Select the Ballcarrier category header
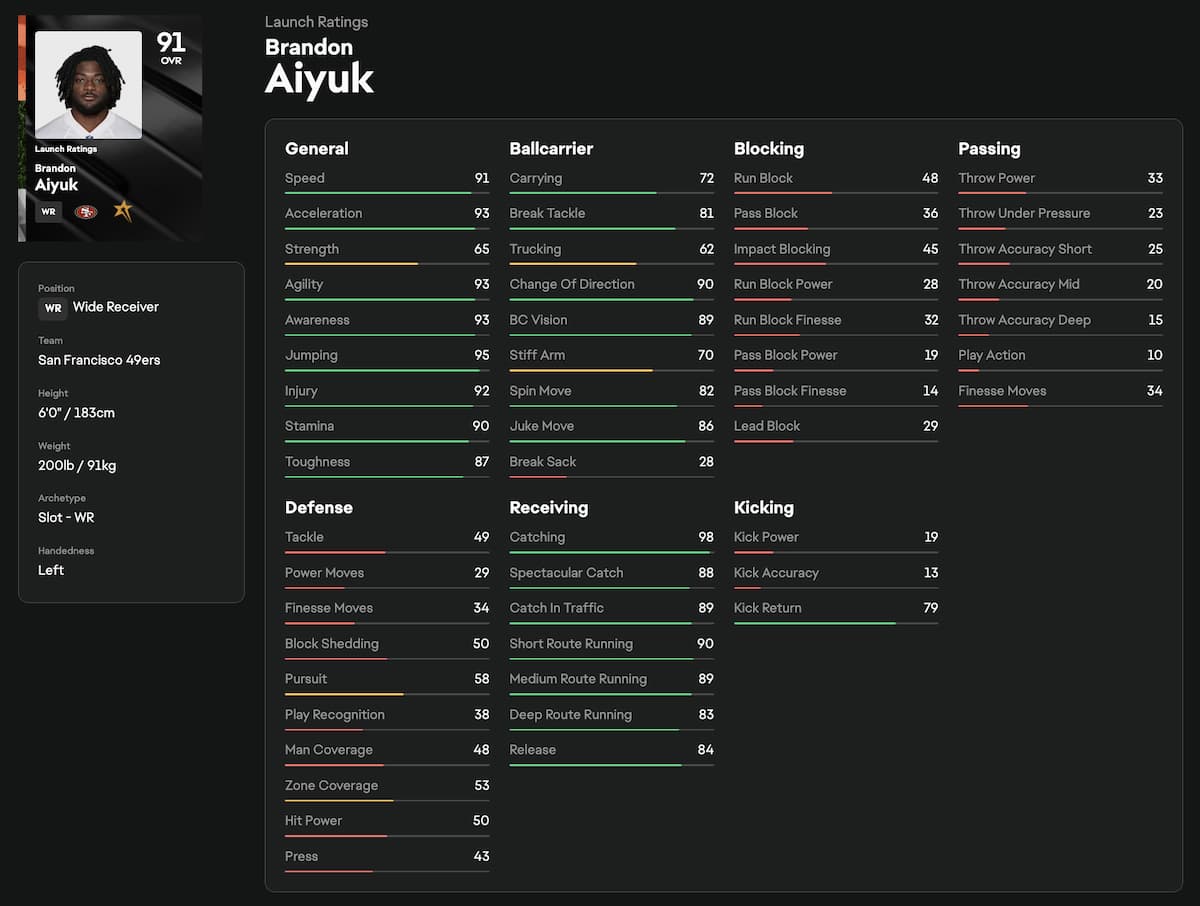1200x906 pixels. (x=551, y=148)
